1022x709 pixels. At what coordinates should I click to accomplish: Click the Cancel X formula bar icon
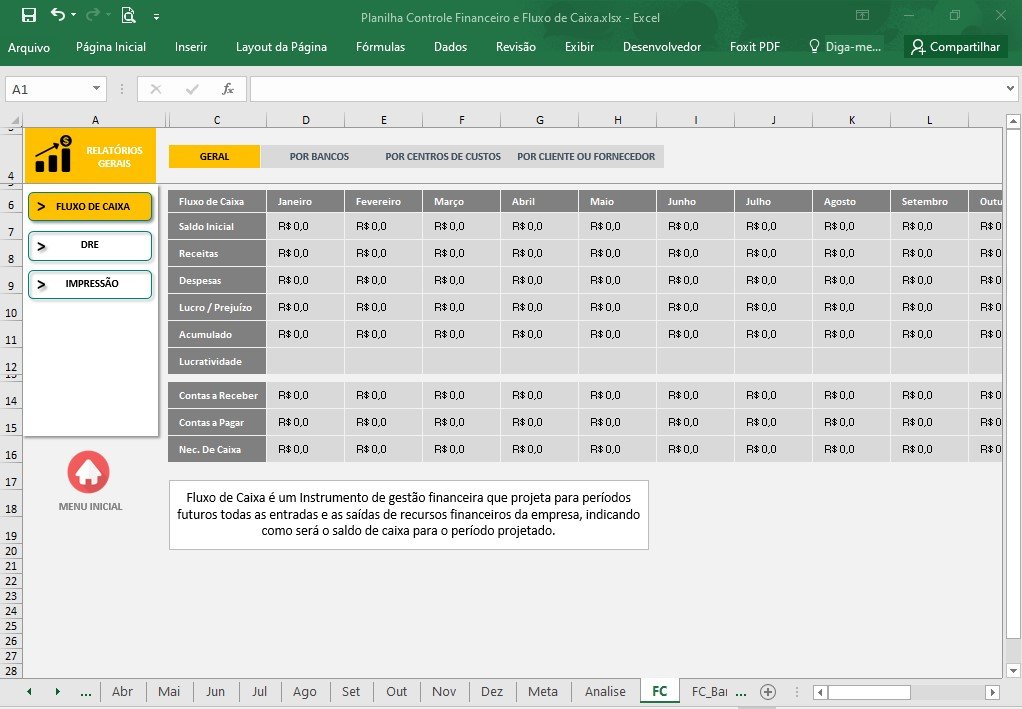click(156, 89)
